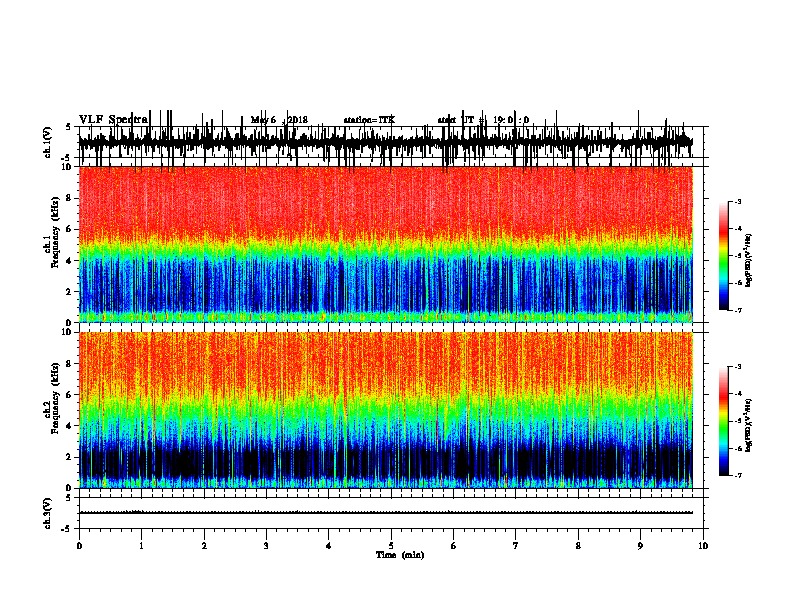Click the ch.2 spectrogram "2" kHz tick label
The width and height of the screenshot is (792, 612).
pyautogui.click(x=70, y=457)
